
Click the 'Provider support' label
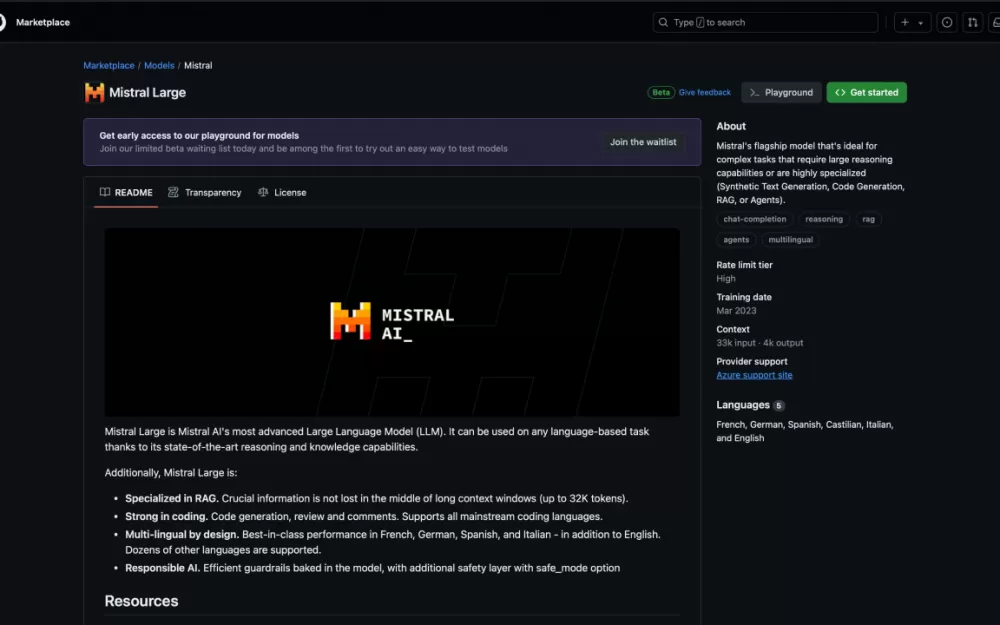752,362
